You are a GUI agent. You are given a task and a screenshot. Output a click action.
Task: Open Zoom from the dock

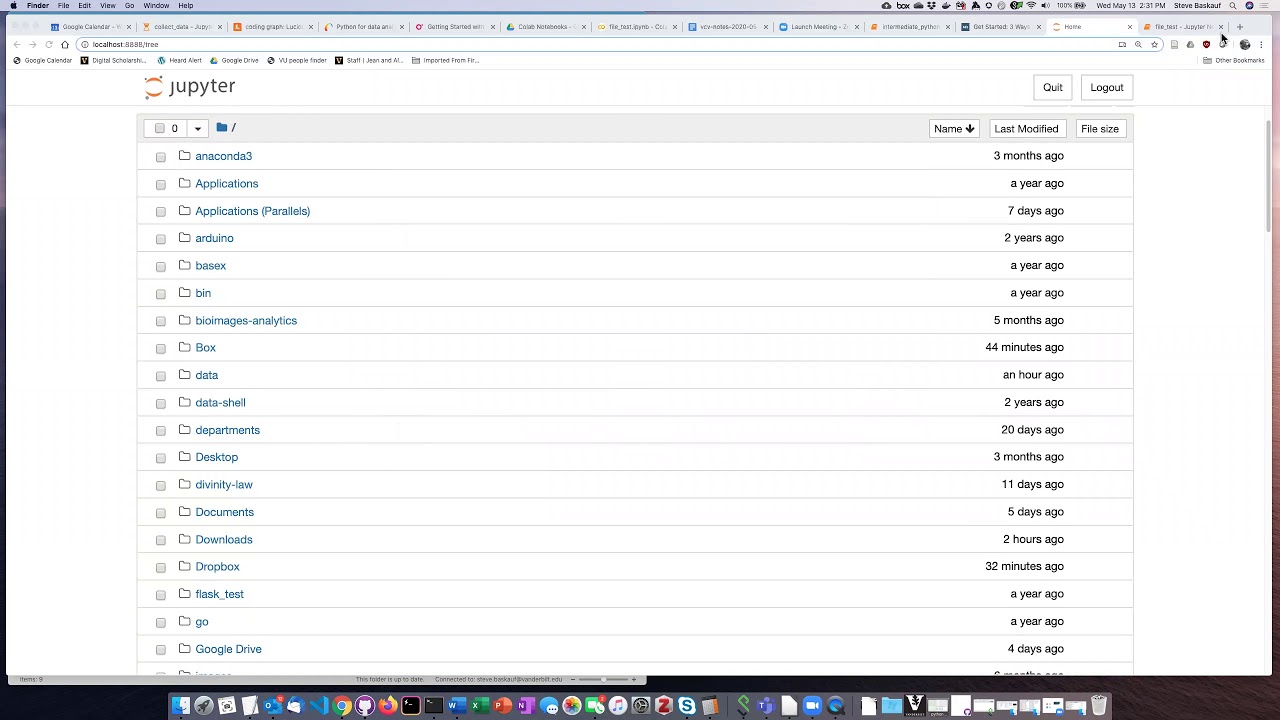pyautogui.click(x=811, y=706)
